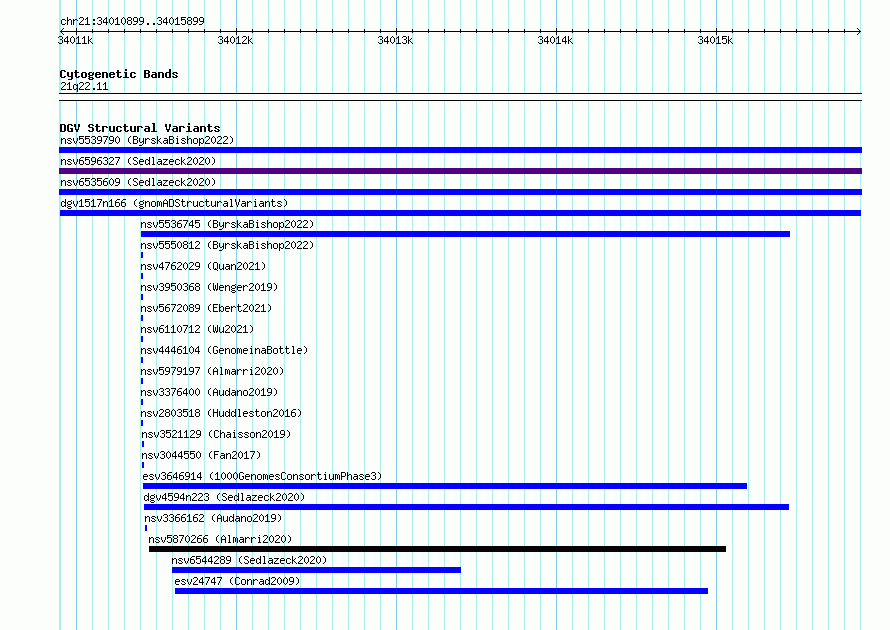Open the nsv4762029 (Quan2021) label
The height and width of the screenshot is (630, 890).
click(x=203, y=266)
